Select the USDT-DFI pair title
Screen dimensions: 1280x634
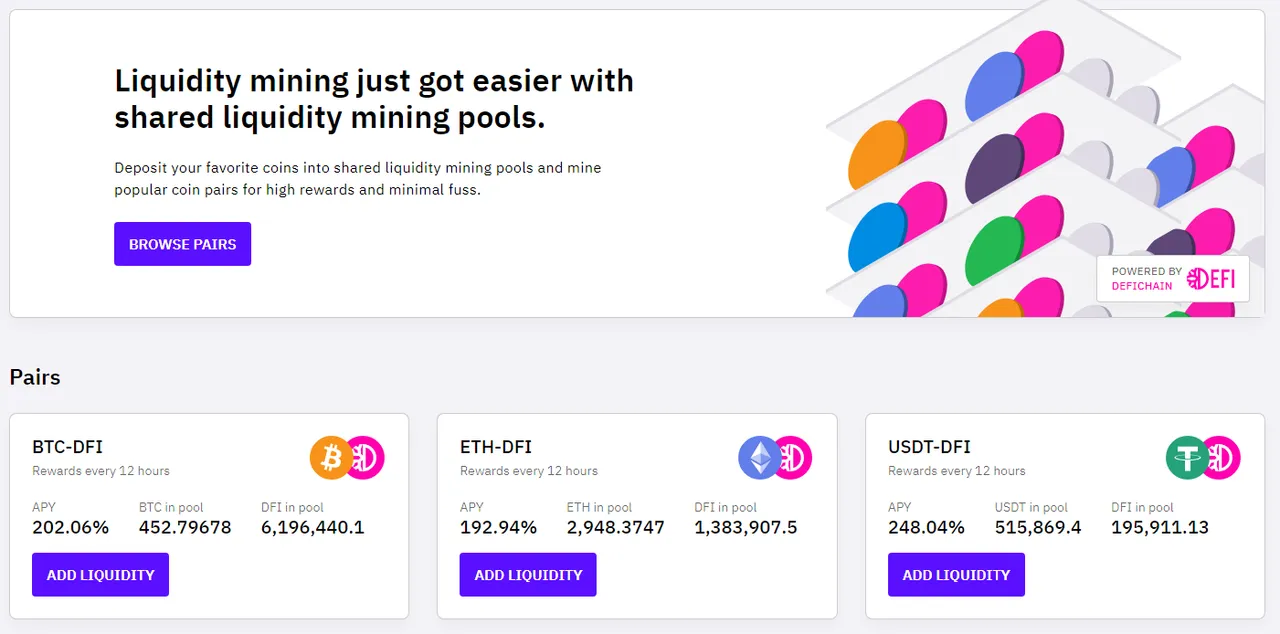point(929,447)
